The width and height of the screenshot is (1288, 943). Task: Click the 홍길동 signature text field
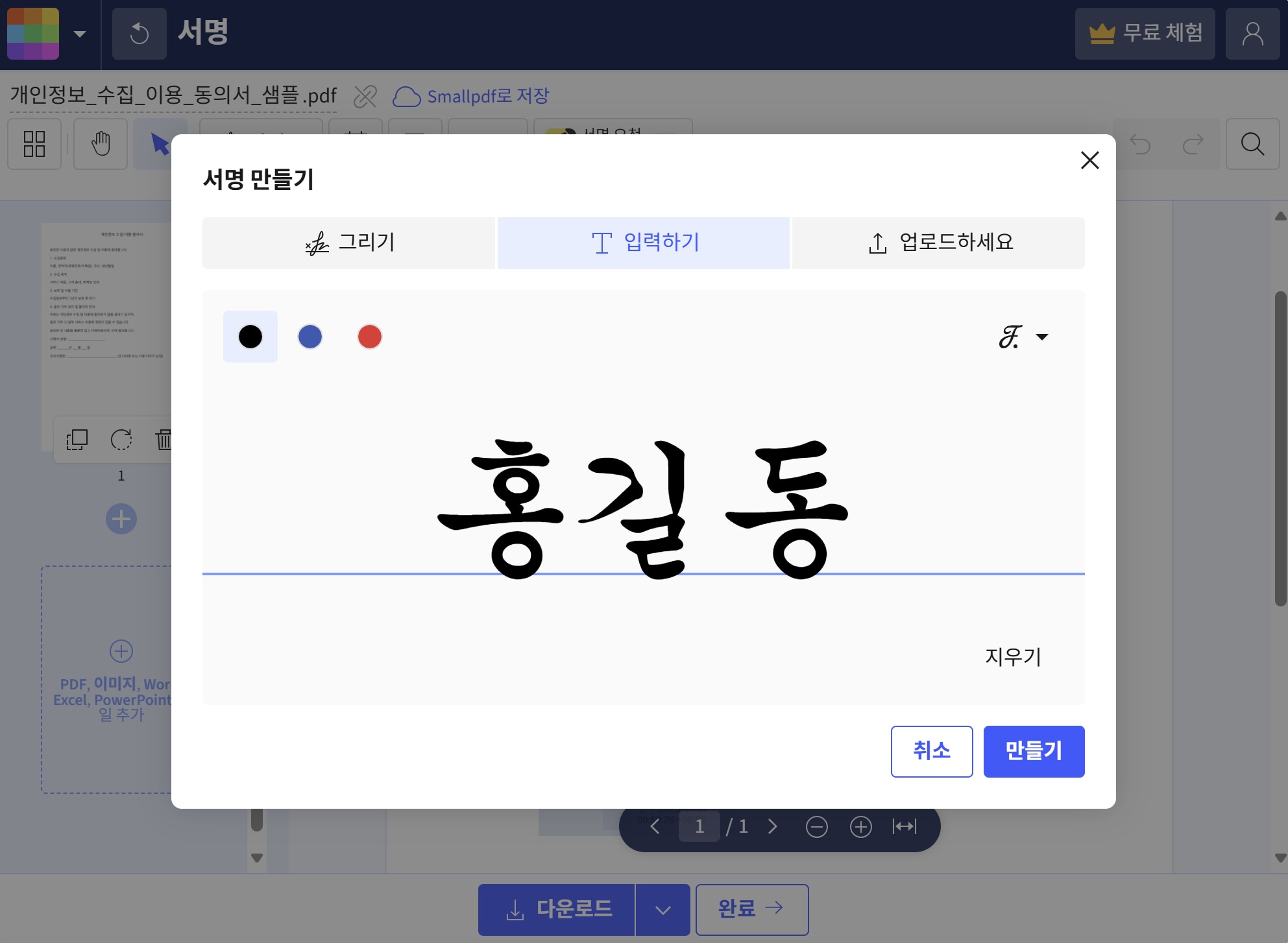point(644,509)
